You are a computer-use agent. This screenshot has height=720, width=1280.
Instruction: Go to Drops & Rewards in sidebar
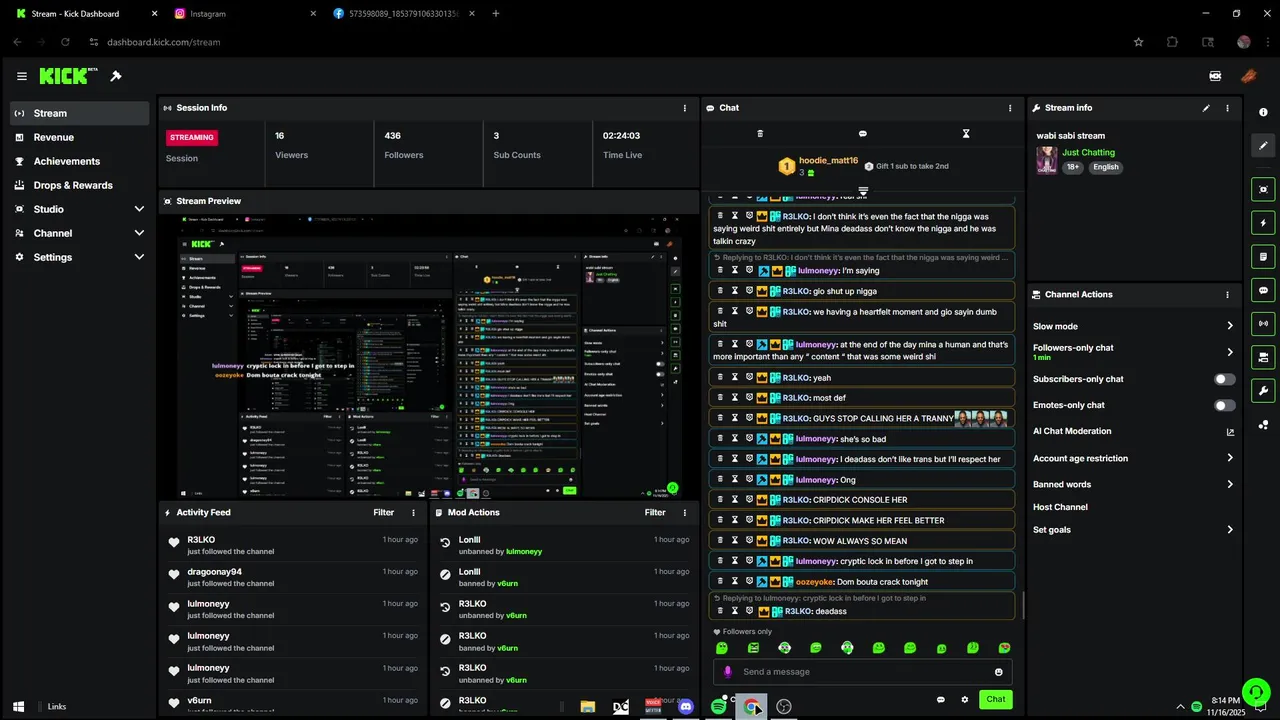(x=80, y=185)
